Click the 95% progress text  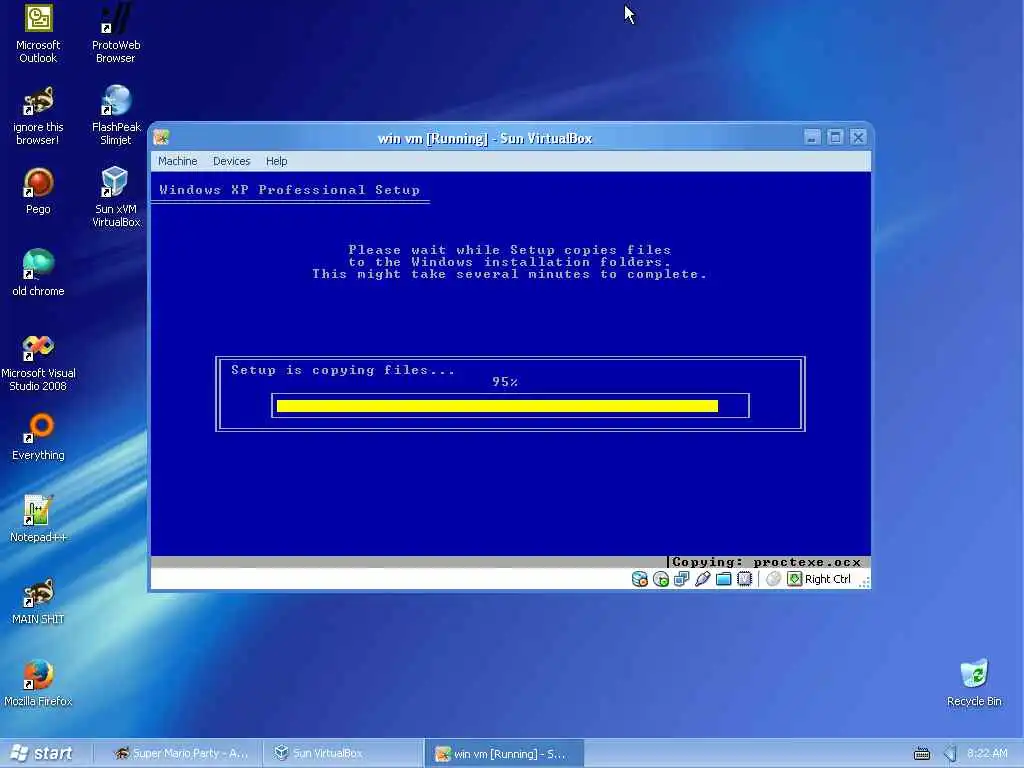[x=505, y=382]
